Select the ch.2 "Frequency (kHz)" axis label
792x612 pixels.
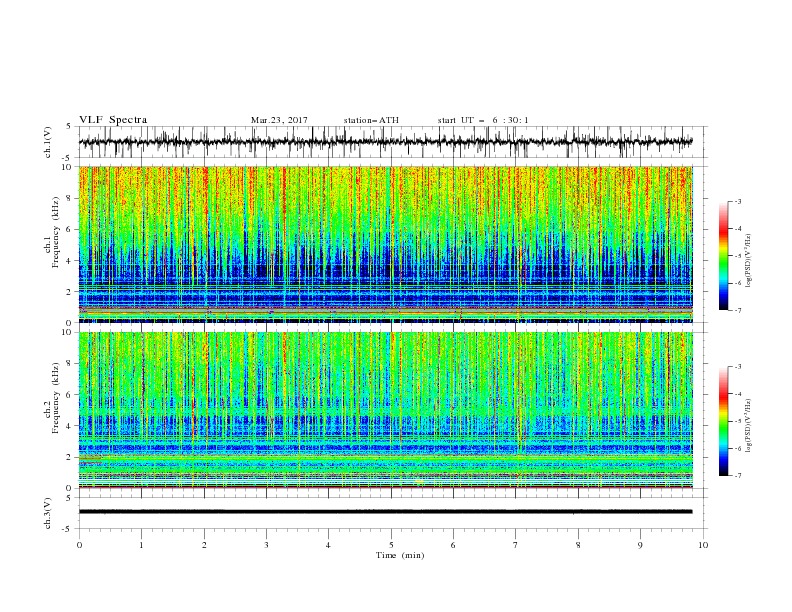click(56, 398)
